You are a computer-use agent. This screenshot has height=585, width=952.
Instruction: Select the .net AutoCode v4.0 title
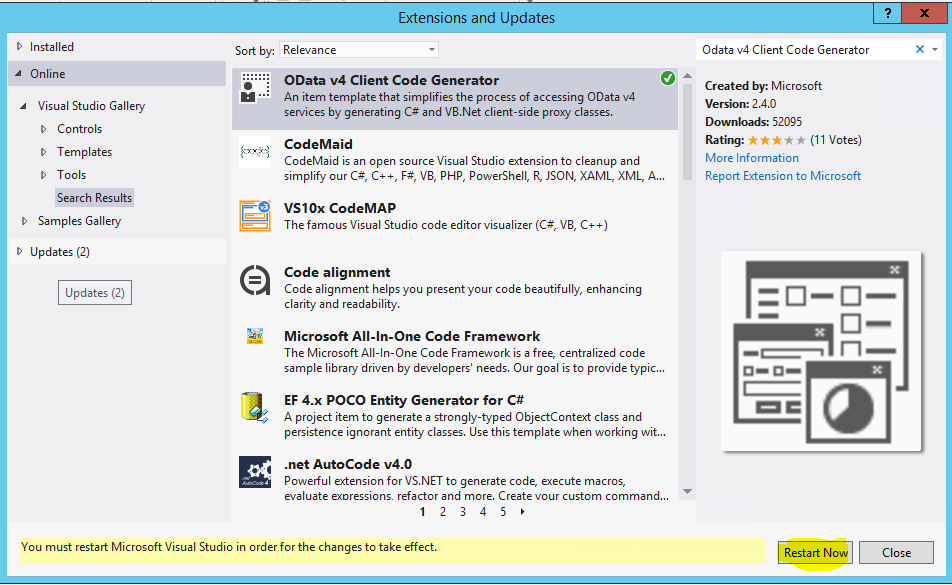pyautogui.click(x=348, y=464)
